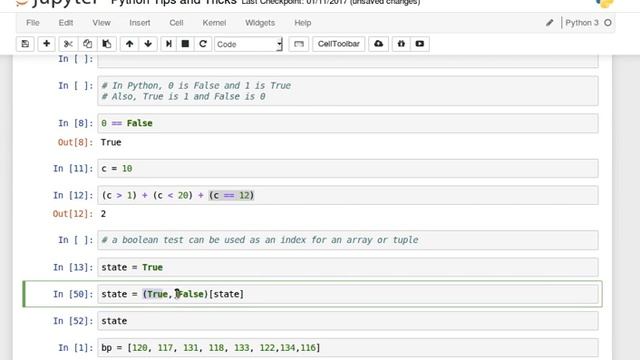Viewport: 640px width, 360px height.
Task: Click the Out[12] output value 2
Action: (103, 214)
